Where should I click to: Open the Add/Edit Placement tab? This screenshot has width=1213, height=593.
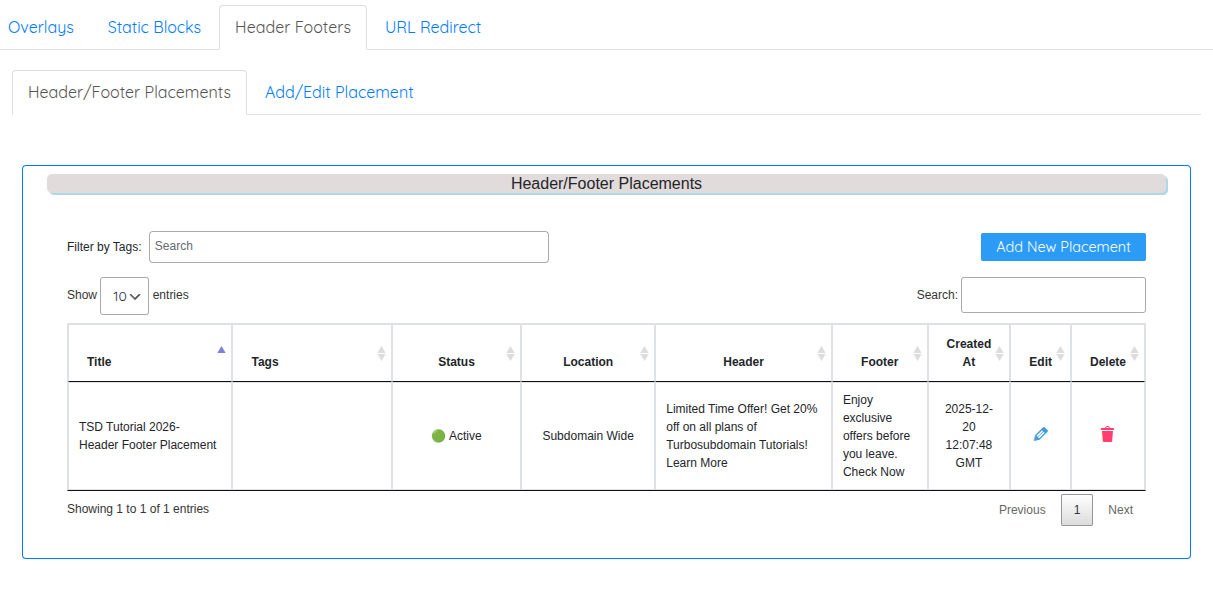(339, 92)
